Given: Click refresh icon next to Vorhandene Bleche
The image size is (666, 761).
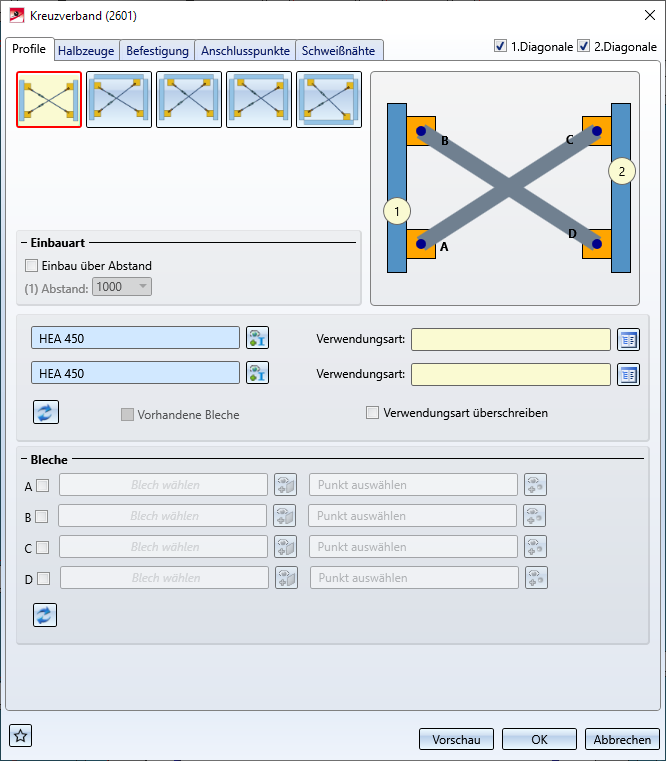Looking at the screenshot, I should [x=46, y=412].
